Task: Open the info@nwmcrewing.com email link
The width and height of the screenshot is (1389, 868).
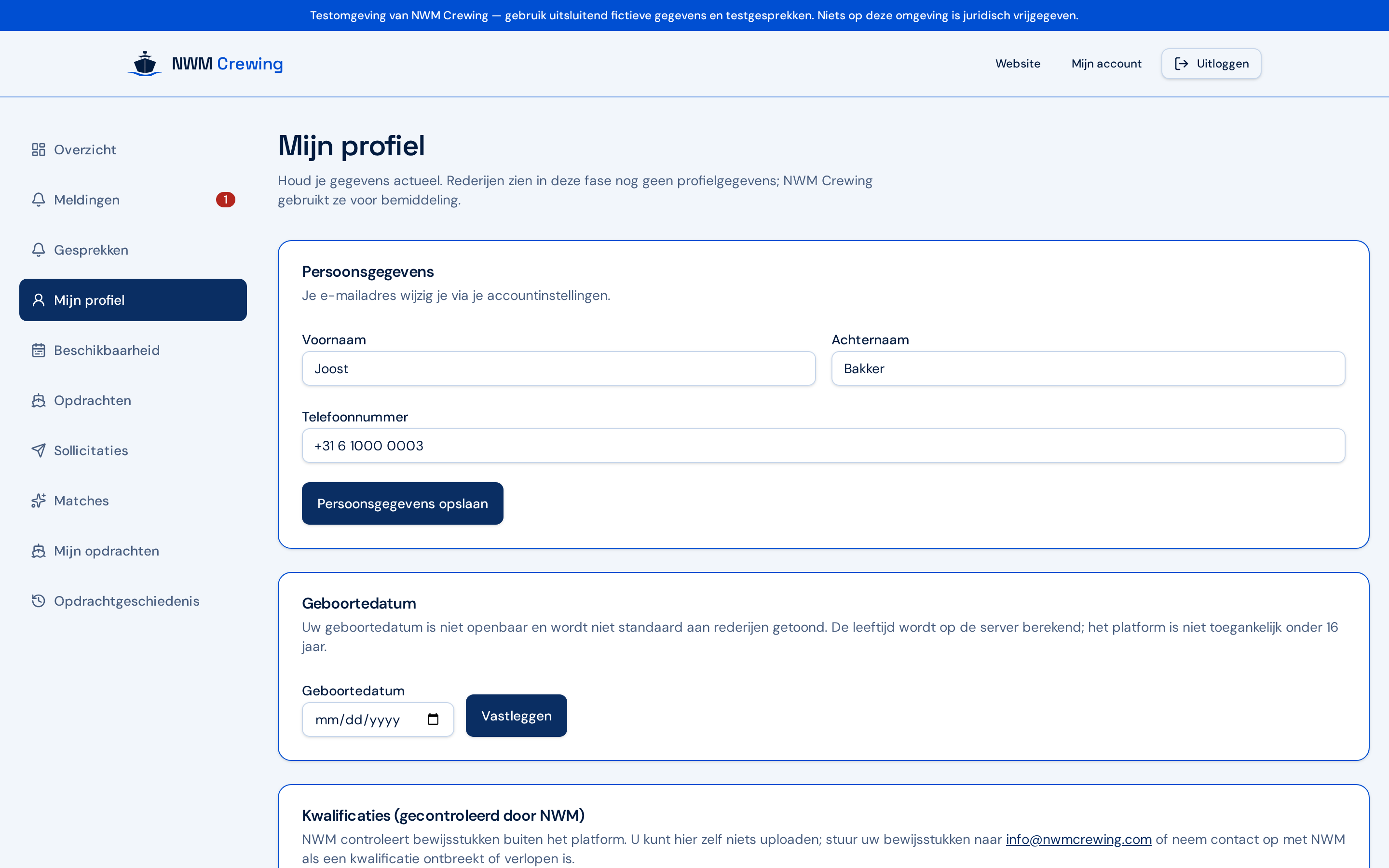Action: point(1078,839)
